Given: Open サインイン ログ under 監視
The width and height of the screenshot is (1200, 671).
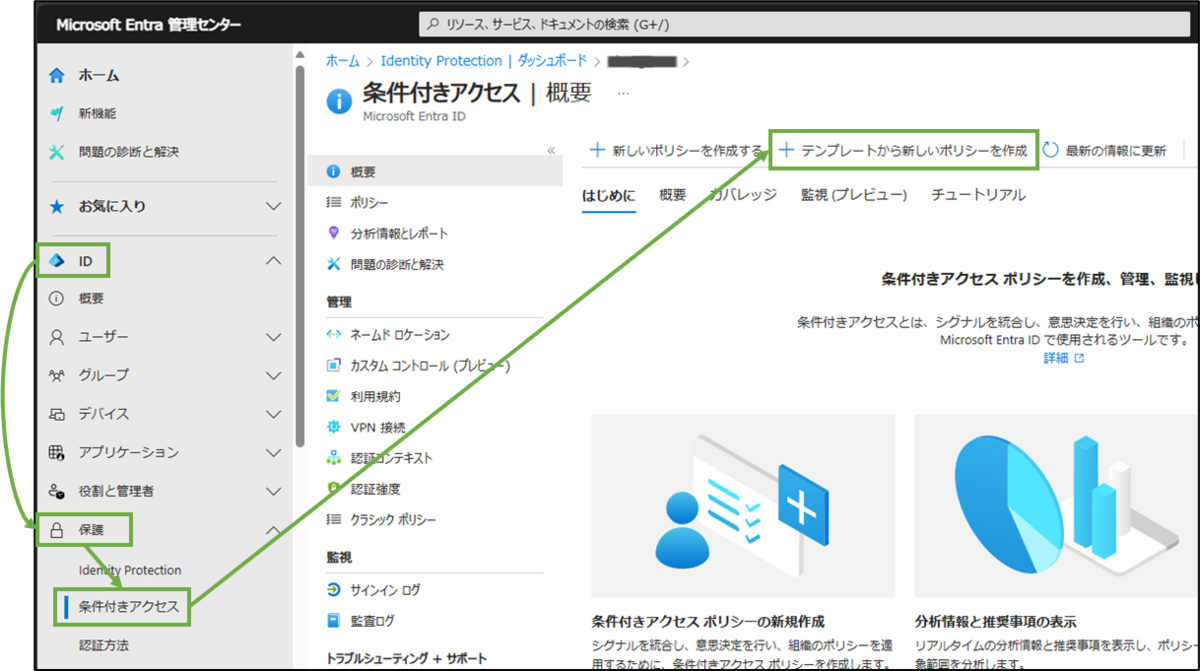Looking at the screenshot, I should point(385,590).
